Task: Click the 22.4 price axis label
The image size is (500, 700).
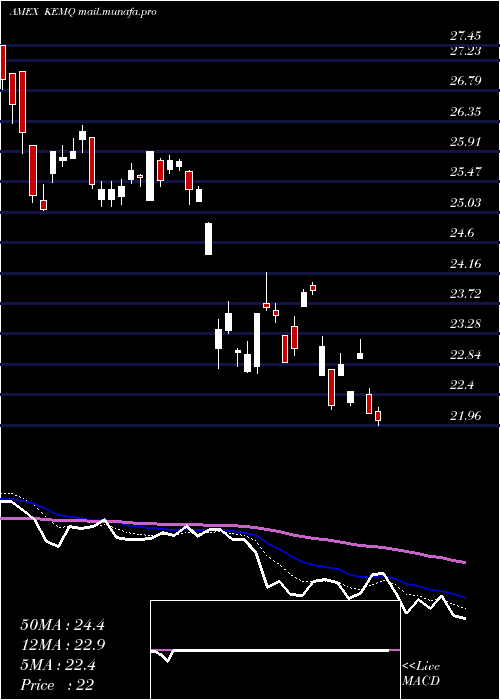Action: [462, 385]
